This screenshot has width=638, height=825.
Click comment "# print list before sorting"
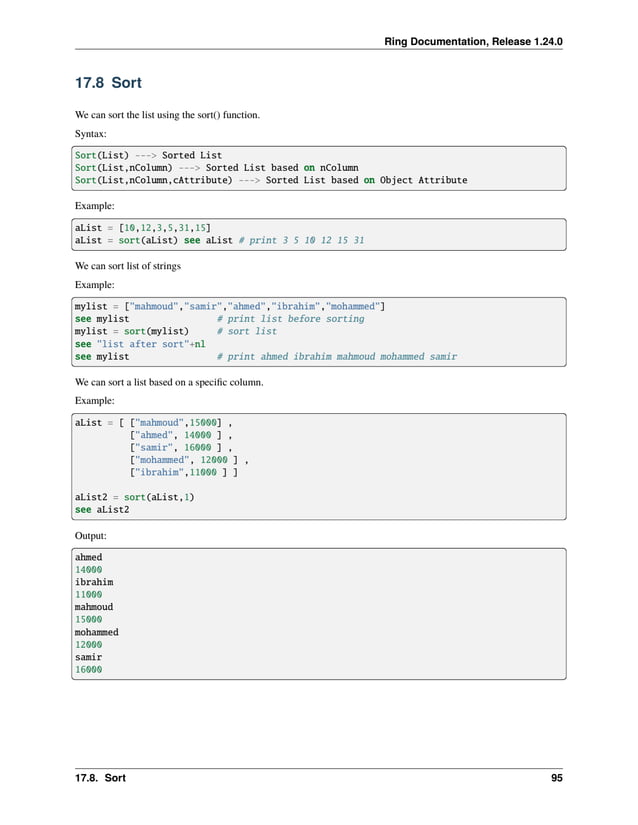290,319
